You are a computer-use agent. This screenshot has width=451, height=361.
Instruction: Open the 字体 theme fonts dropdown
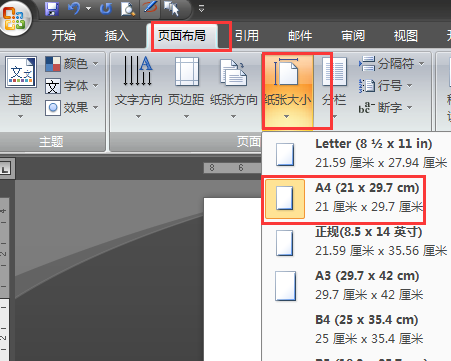click(71, 86)
